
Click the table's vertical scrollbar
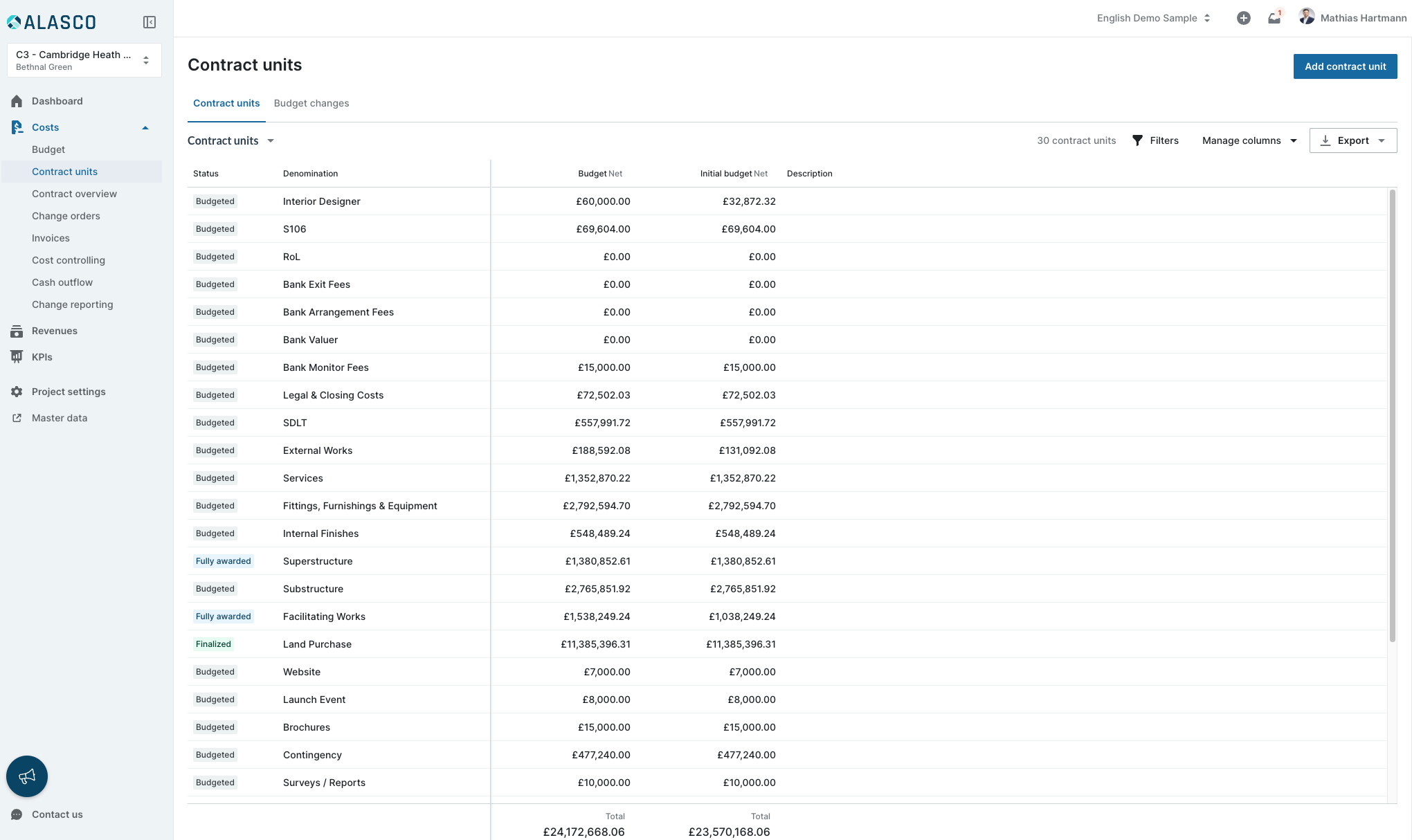(x=1392, y=415)
